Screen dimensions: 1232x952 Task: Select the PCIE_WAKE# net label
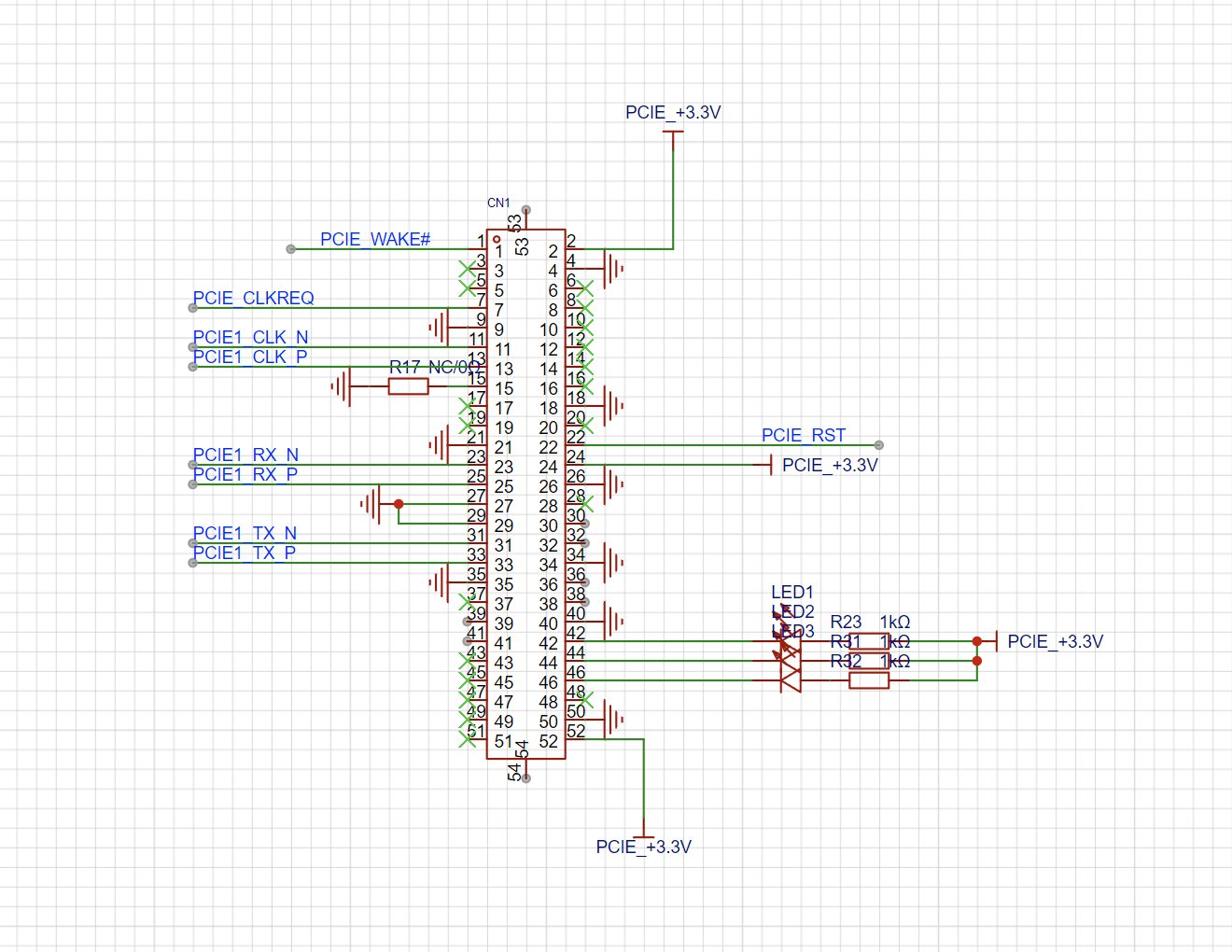(x=375, y=239)
